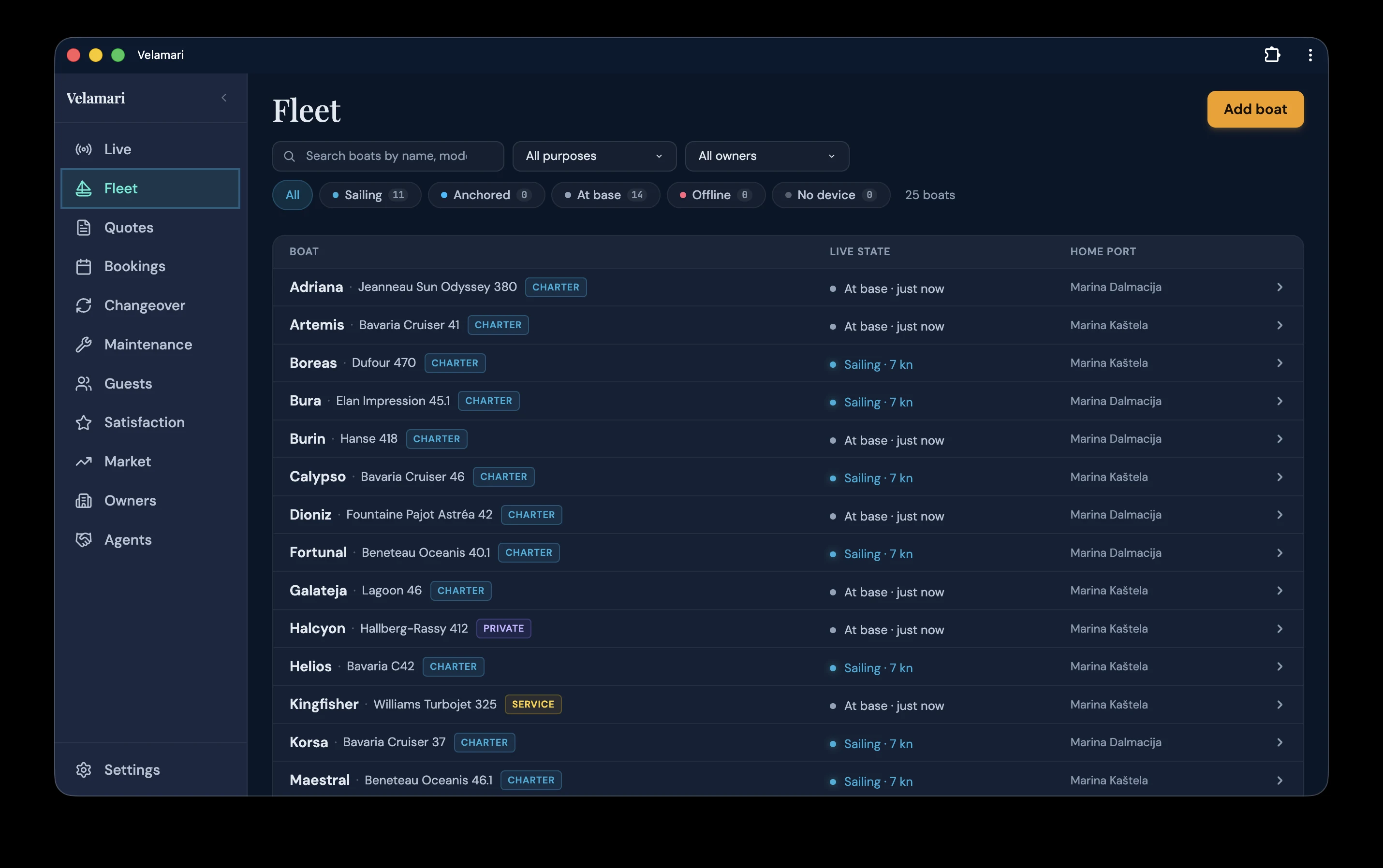Image resolution: width=1383 pixels, height=868 pixels.
Task: Open the All purposes dropdown
Action: 594,156
